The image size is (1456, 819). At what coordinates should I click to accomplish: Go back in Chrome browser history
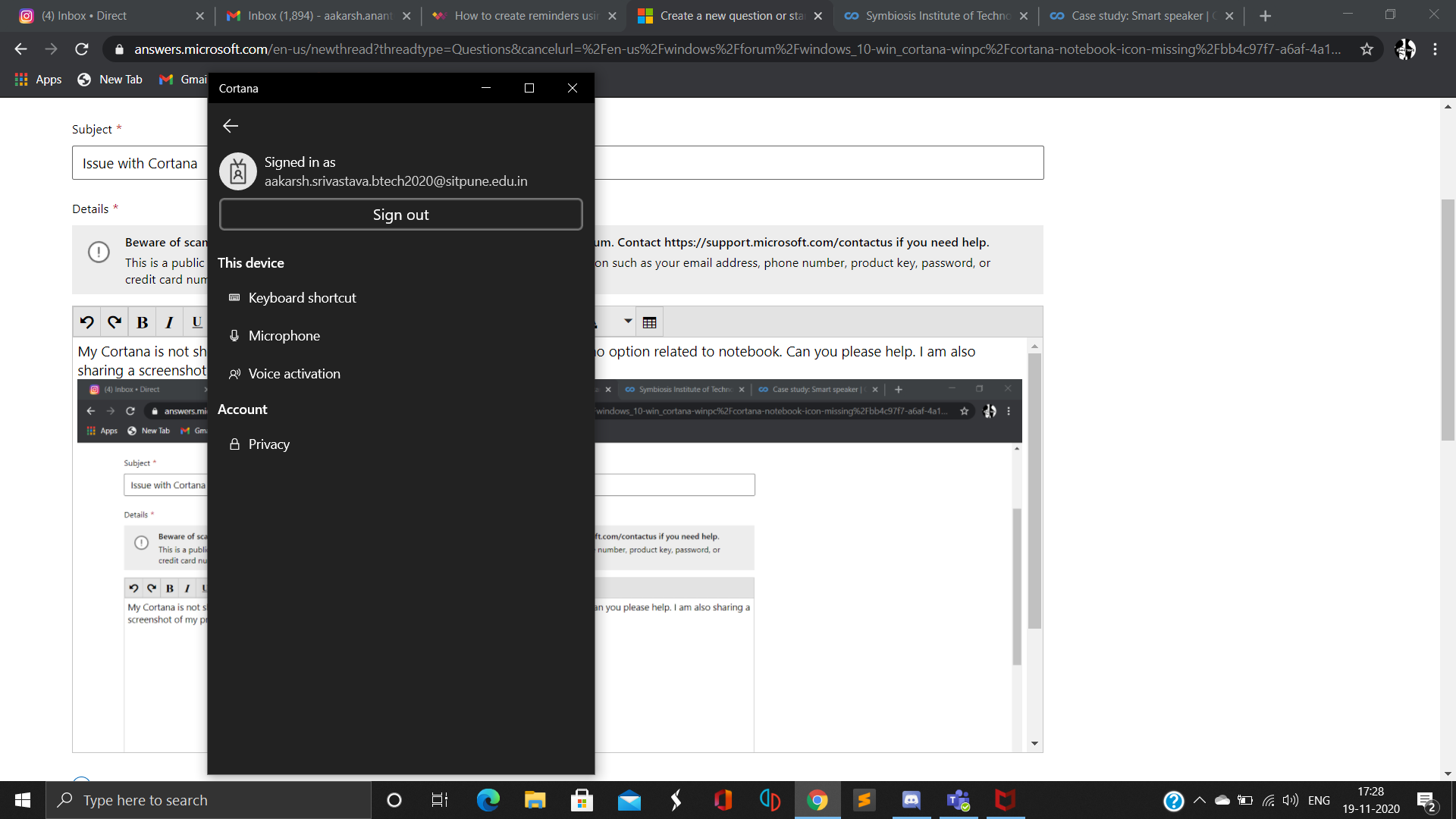pyautogui.click(x=20, y=49)
